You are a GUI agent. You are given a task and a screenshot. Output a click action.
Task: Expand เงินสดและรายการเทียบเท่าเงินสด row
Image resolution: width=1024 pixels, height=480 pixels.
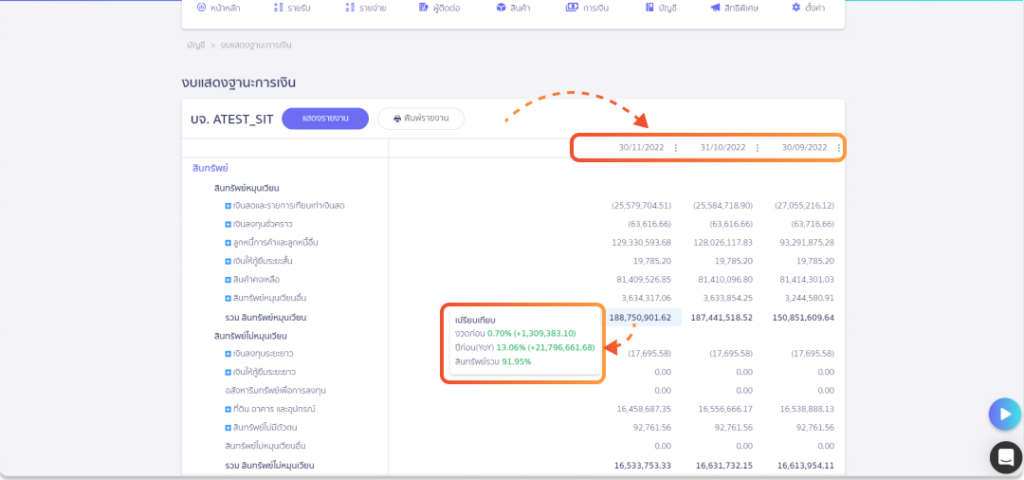click(228, 206)
